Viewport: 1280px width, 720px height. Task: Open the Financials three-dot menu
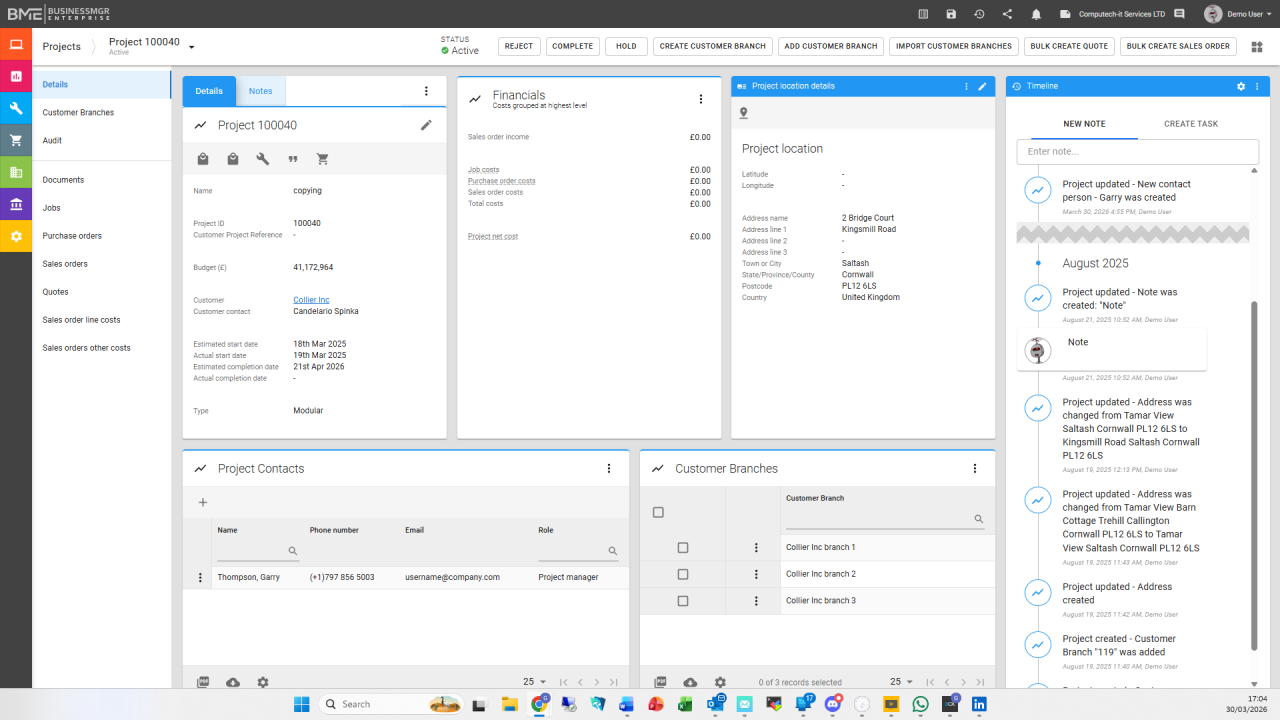pos(700,99)
